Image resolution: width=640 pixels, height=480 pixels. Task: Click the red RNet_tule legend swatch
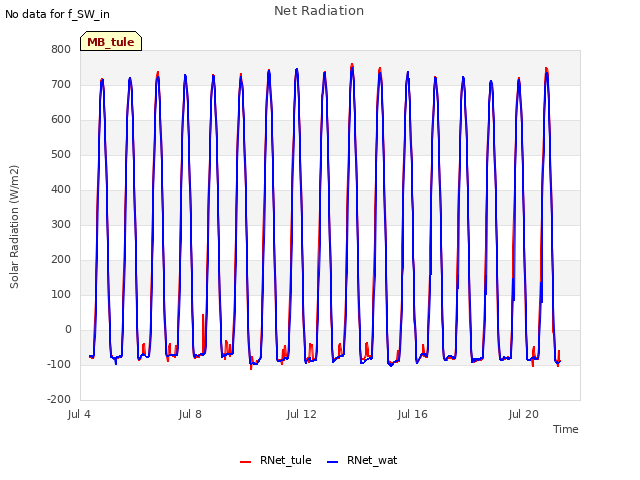pyautogui.click(x=245, y=462)
